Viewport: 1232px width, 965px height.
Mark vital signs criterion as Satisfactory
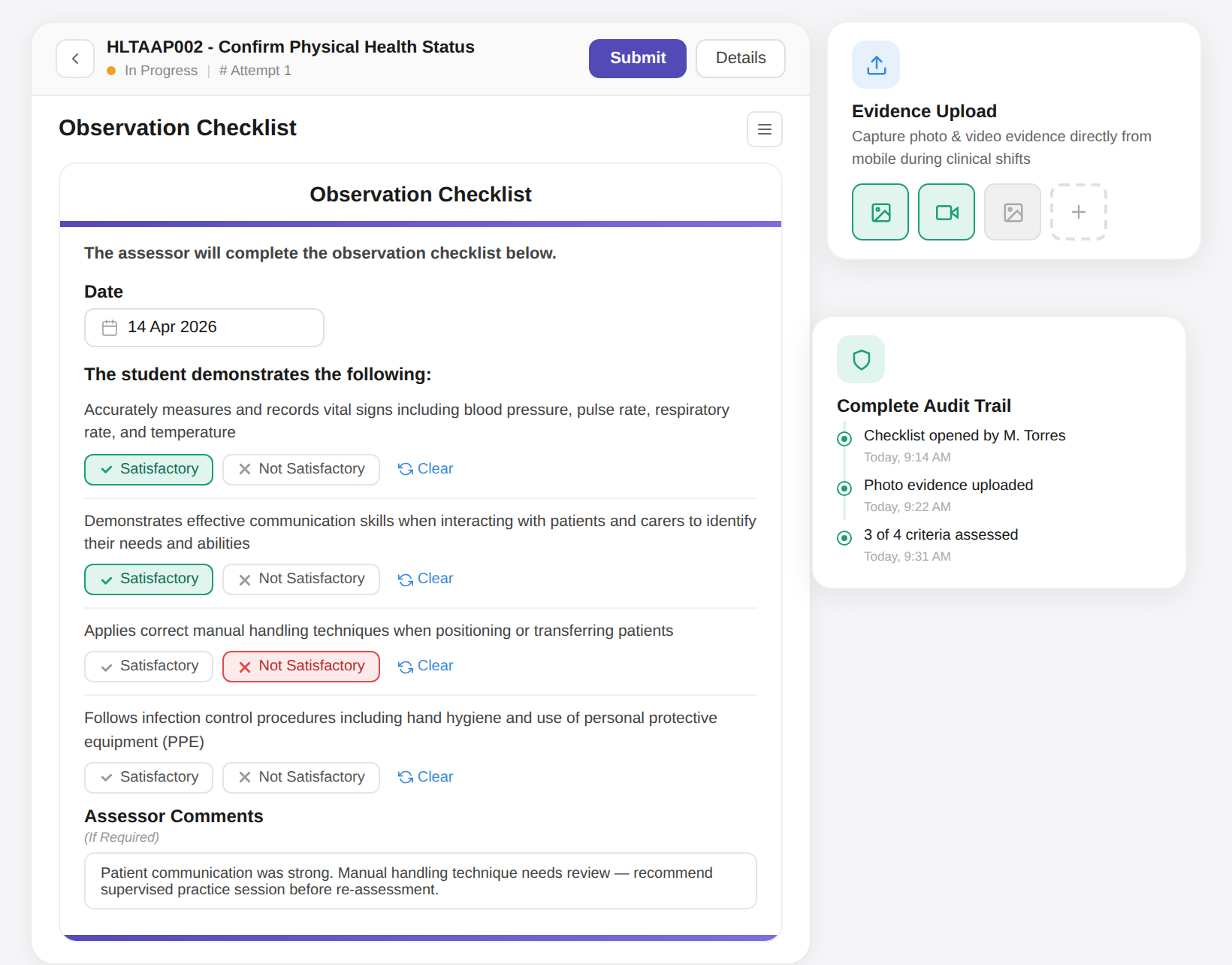tap(149, 470)
